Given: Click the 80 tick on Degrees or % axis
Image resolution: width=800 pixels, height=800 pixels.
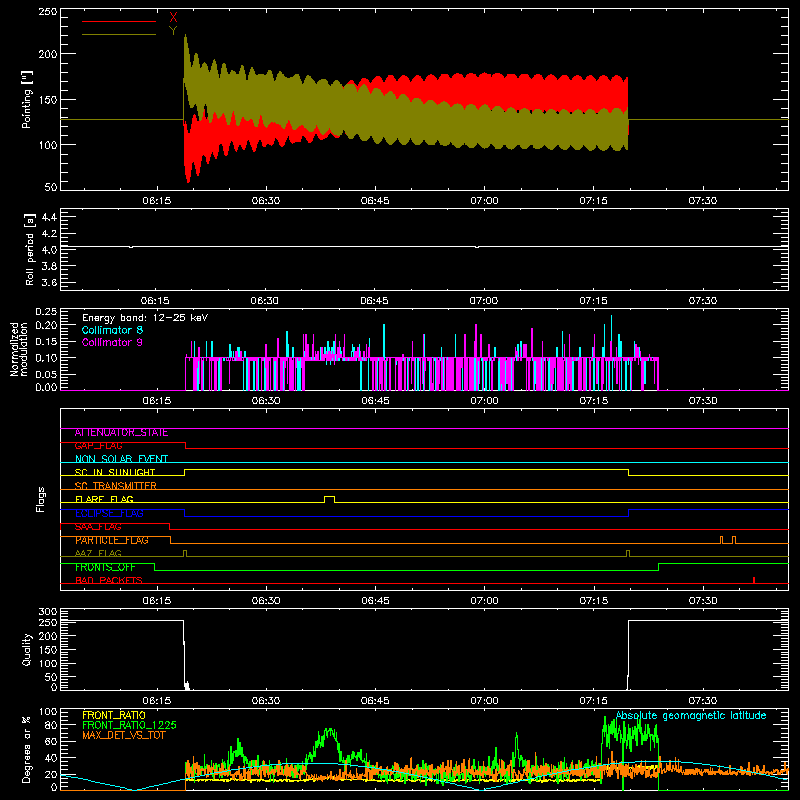Looking at the screenshot, I should (x=51, y=725).
